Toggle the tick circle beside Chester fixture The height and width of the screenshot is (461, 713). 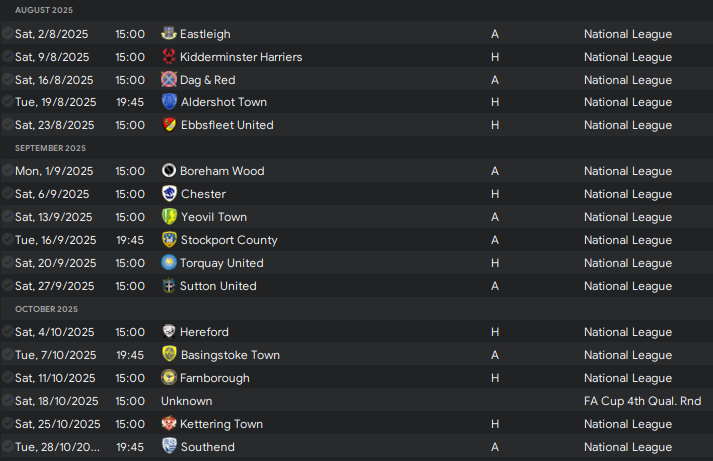[7, 193]
